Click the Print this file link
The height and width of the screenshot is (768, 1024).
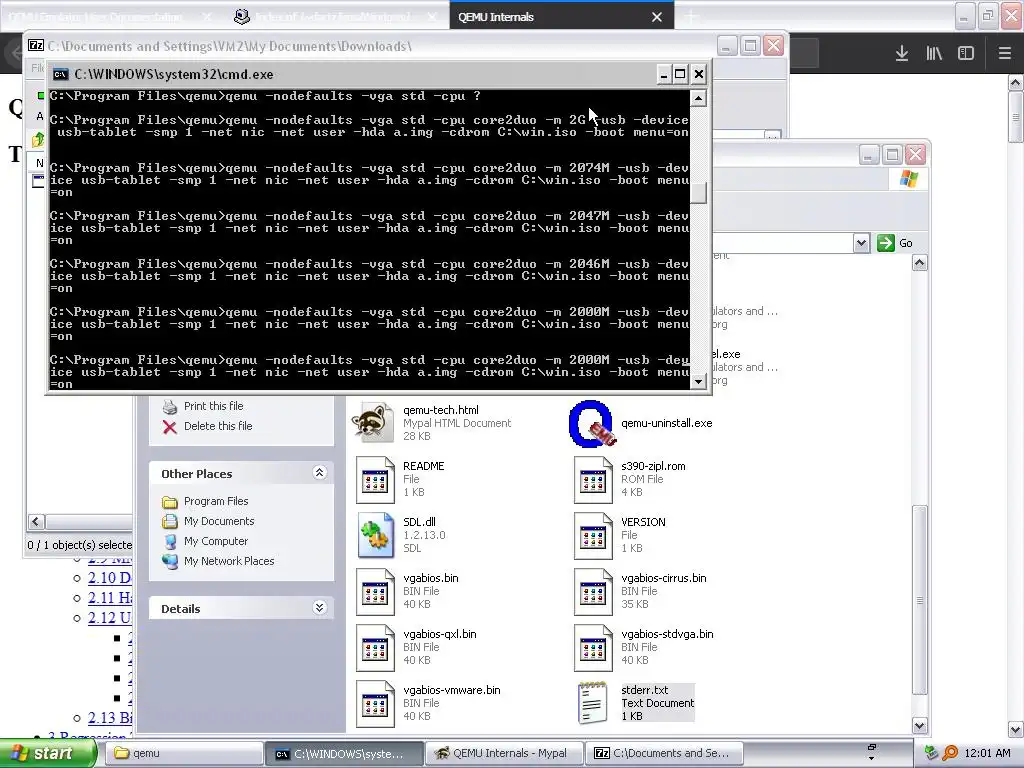click(214, 406)
